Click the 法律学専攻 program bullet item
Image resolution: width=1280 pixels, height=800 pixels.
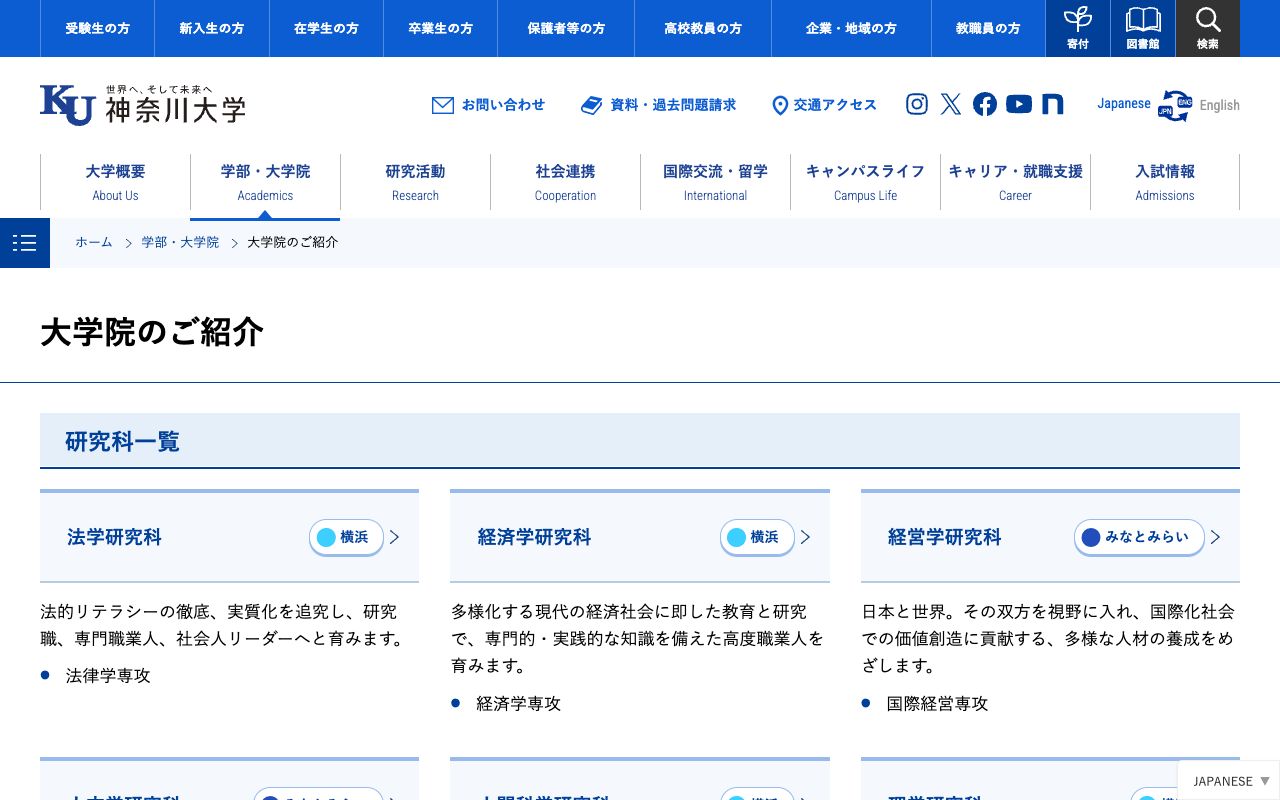pyautogui.click(x=108, y=675)
